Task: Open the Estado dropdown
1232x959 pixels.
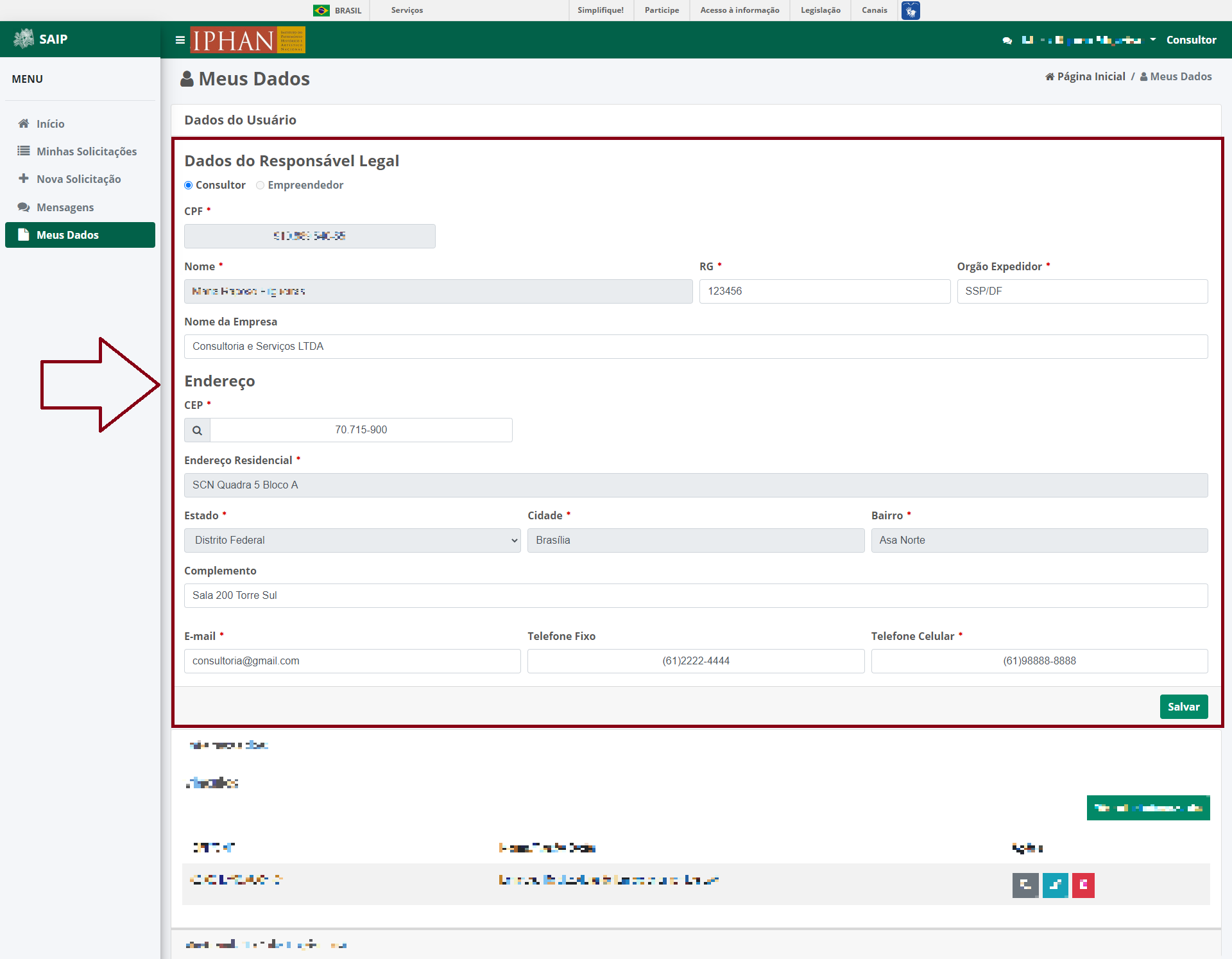Action: click(x=352, y=540)
